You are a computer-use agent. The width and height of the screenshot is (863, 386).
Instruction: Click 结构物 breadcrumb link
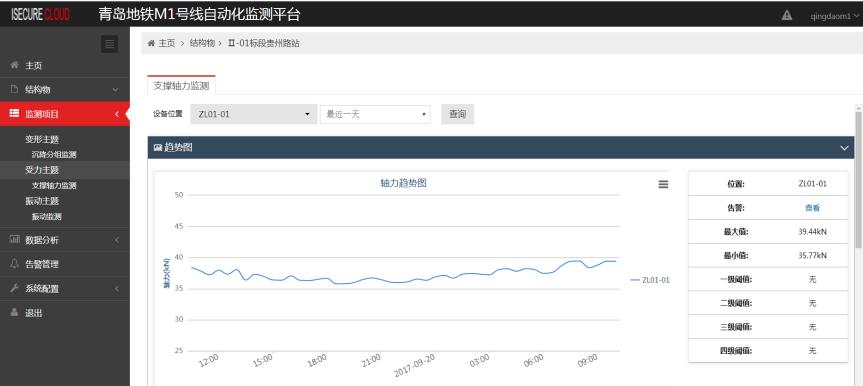(202, 43)
